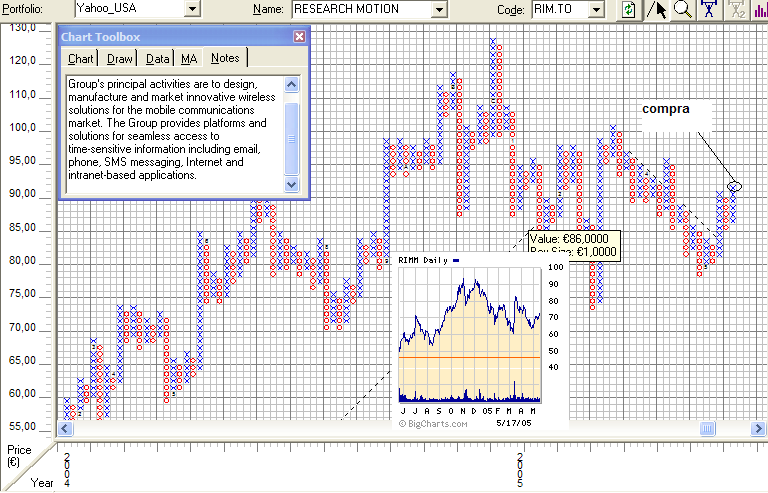The height and width of the screenshot is (493, 768).
Task: Switch to the Chart tab in toolbox
Action: (x=80, y=59)
